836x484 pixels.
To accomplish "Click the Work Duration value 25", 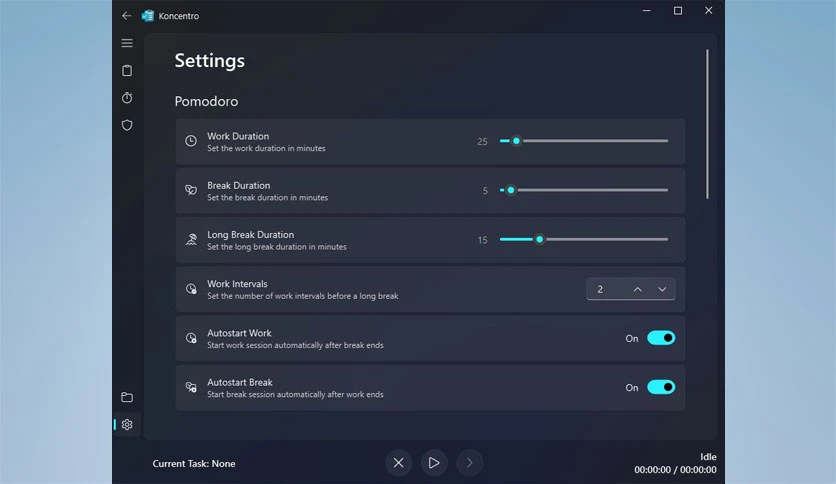I will tap(482, 141).
